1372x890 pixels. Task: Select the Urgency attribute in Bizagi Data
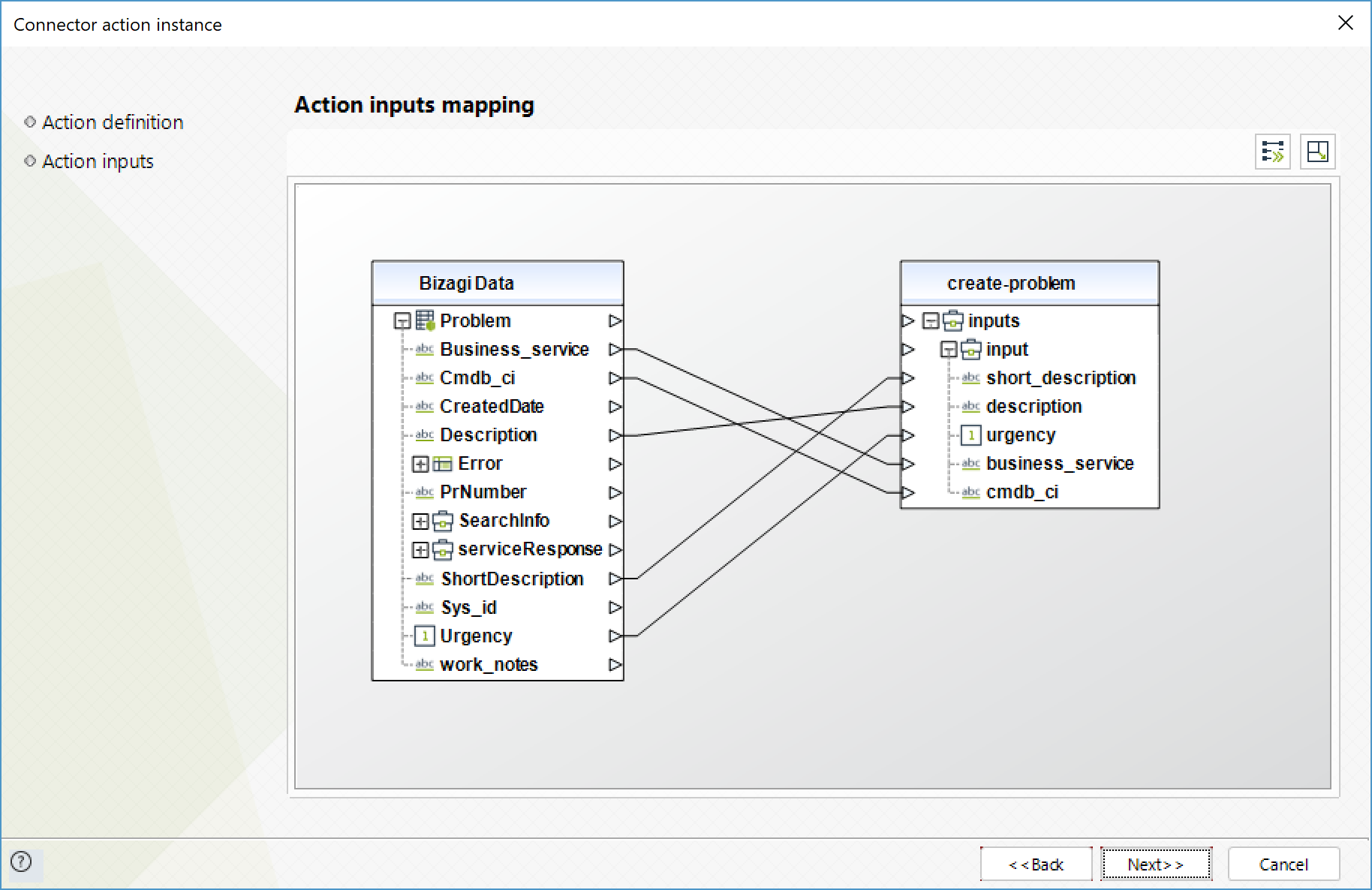click(476, 636)
